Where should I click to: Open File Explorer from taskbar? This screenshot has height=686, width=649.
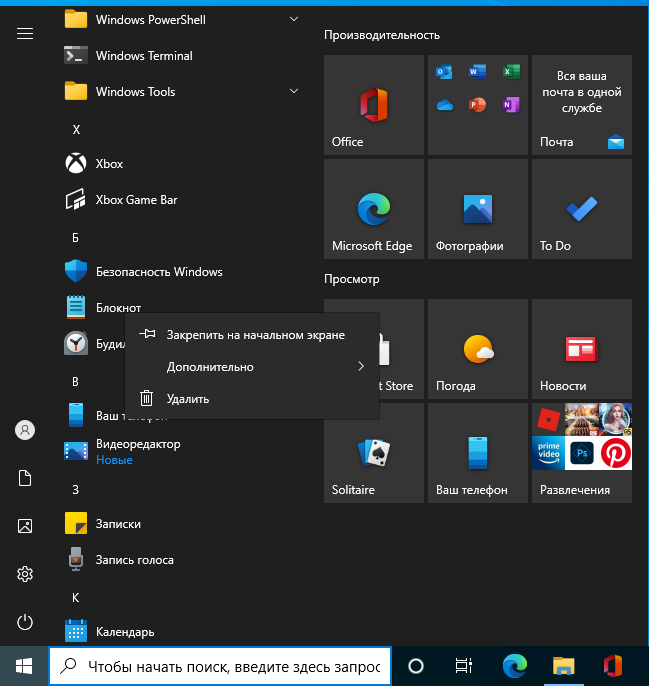564,666
